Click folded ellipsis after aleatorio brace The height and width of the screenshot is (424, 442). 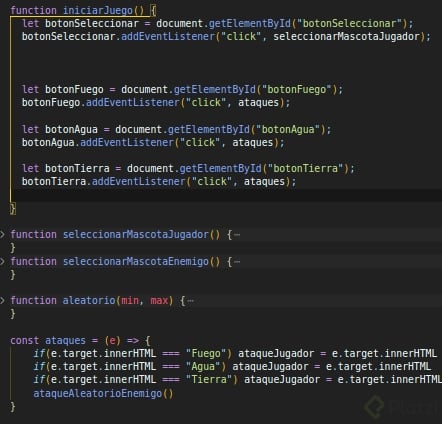(x=190, y=301)
